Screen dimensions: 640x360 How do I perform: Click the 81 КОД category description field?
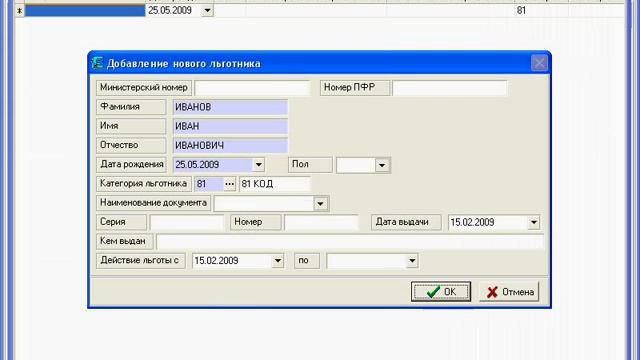pyautogui.click(x=274, y=184)
